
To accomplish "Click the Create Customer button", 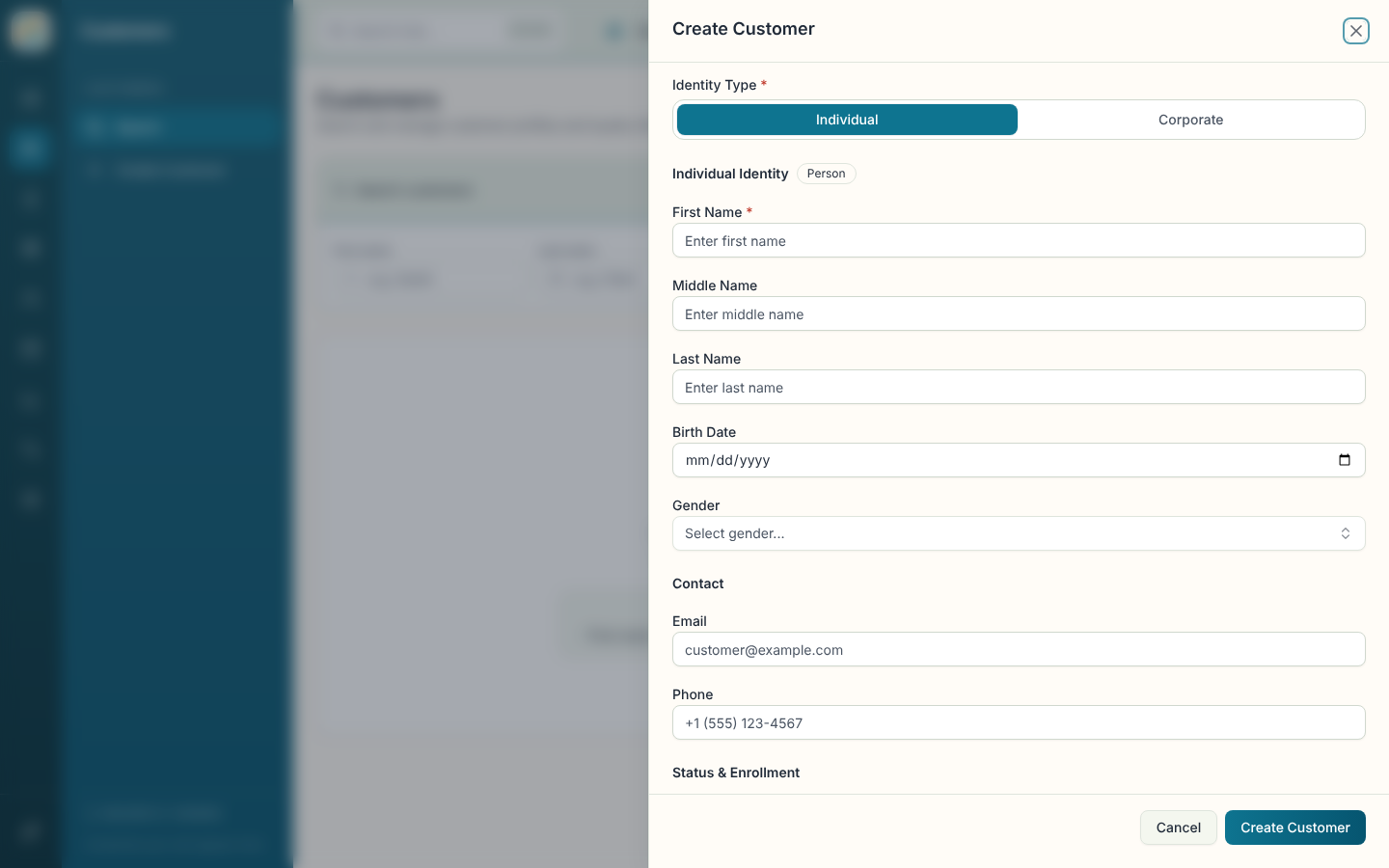I will [1294, 827].
